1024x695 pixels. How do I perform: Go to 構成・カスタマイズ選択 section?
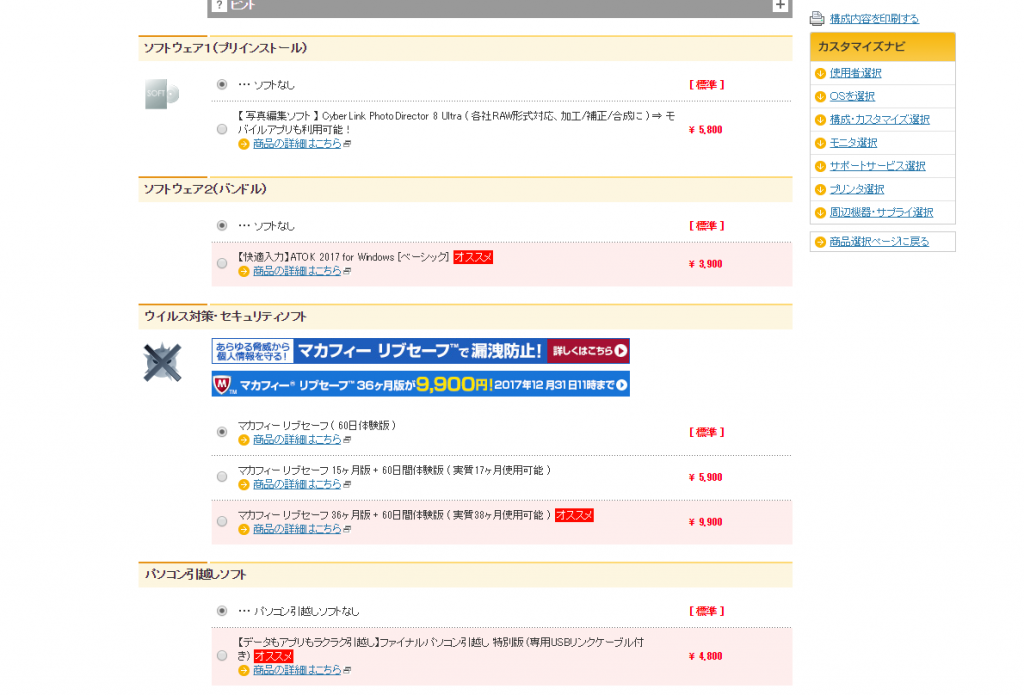(880, 120)
